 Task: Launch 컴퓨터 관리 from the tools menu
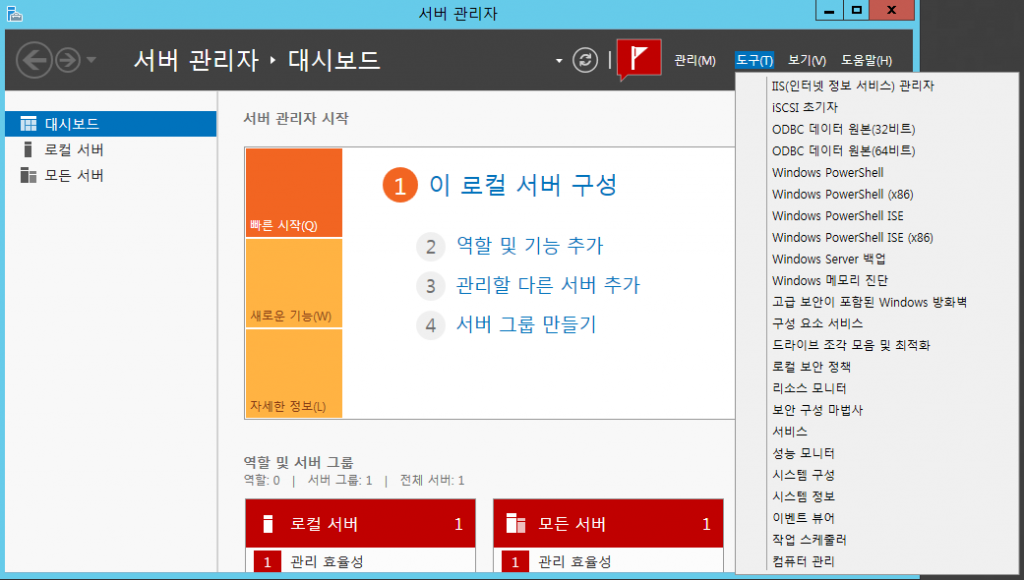tap(803, 561)
